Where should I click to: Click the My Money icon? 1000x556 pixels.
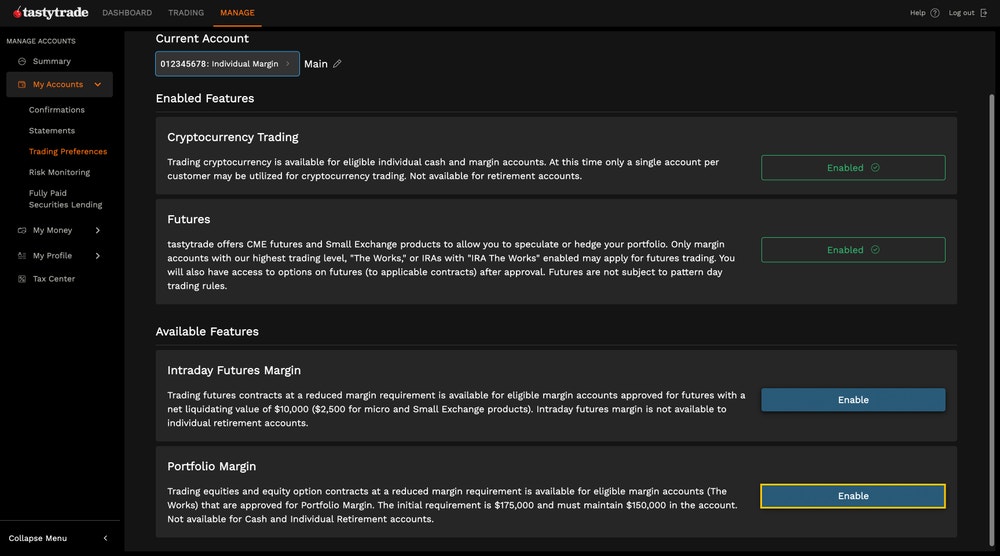tap(22, 230)
